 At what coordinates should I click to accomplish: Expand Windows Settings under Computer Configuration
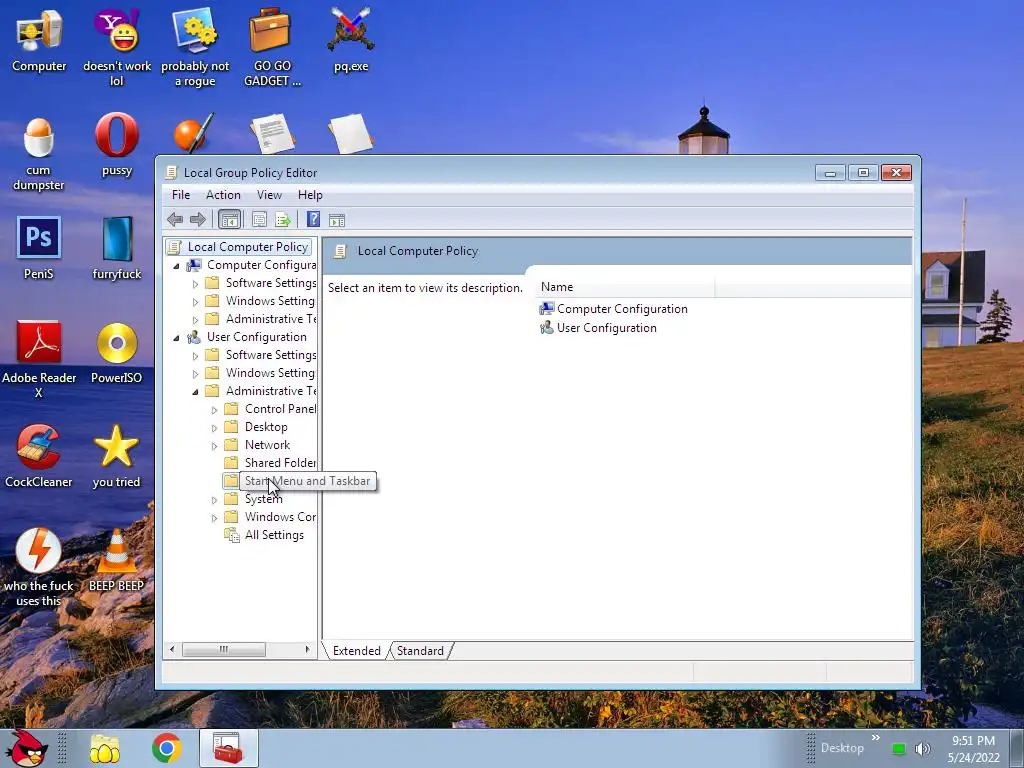coord(195,302)
